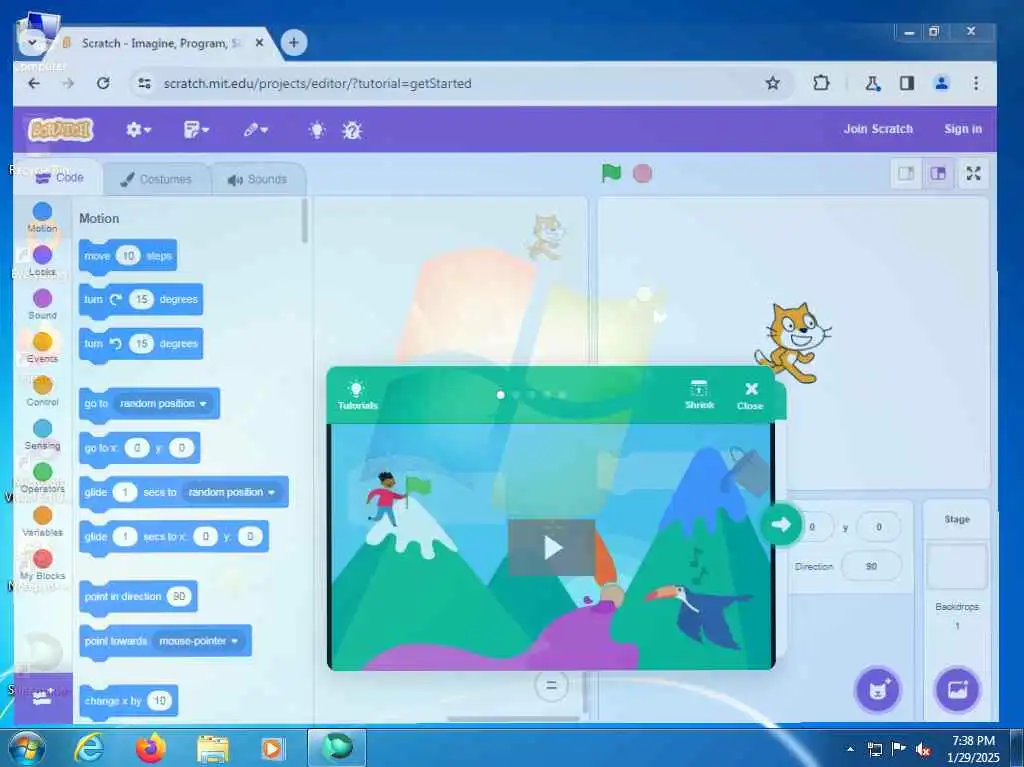The image size is (1024, 767).
Task: Click the turn counterclockwise block
Action: coord(141,344)
